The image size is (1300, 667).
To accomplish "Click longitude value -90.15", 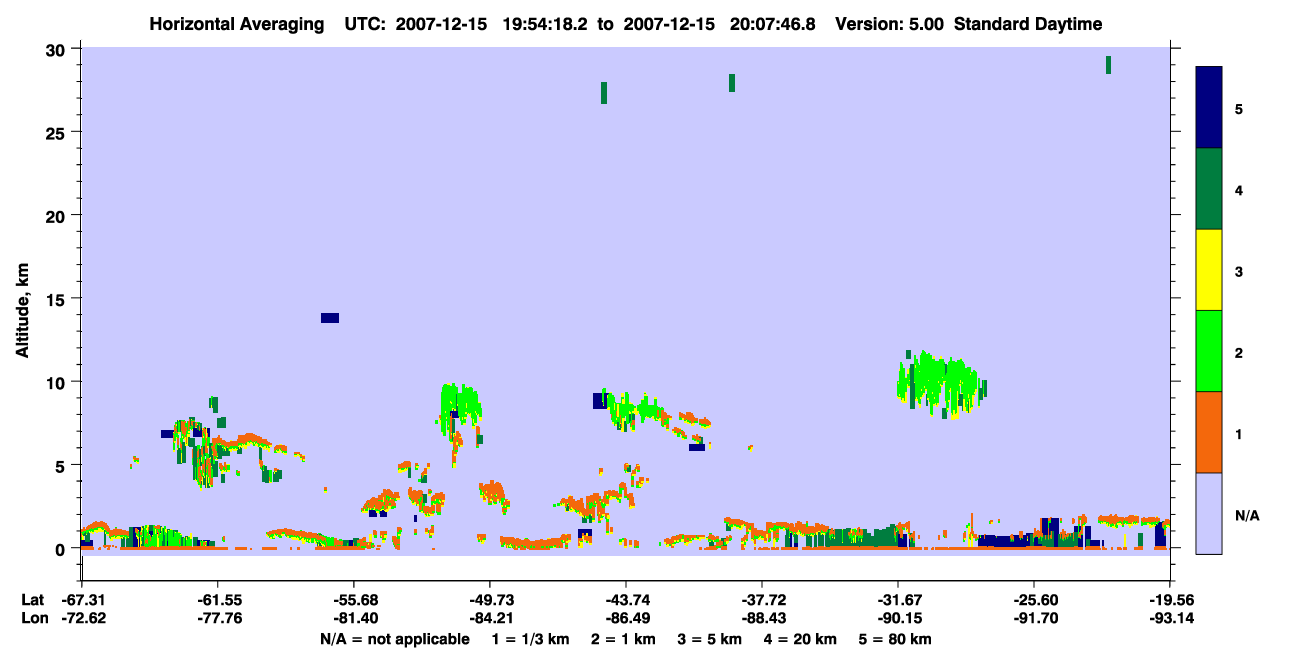I will (x=898, y=618).
